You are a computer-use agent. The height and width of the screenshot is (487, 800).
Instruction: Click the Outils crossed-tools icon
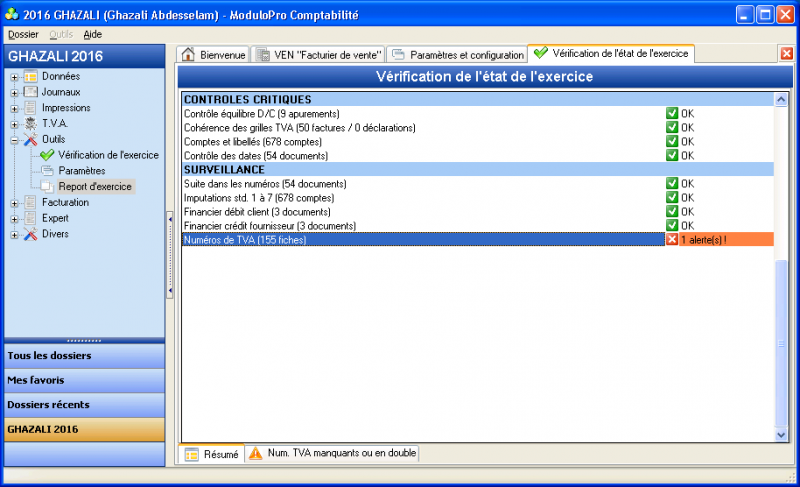tap(31, 140)
